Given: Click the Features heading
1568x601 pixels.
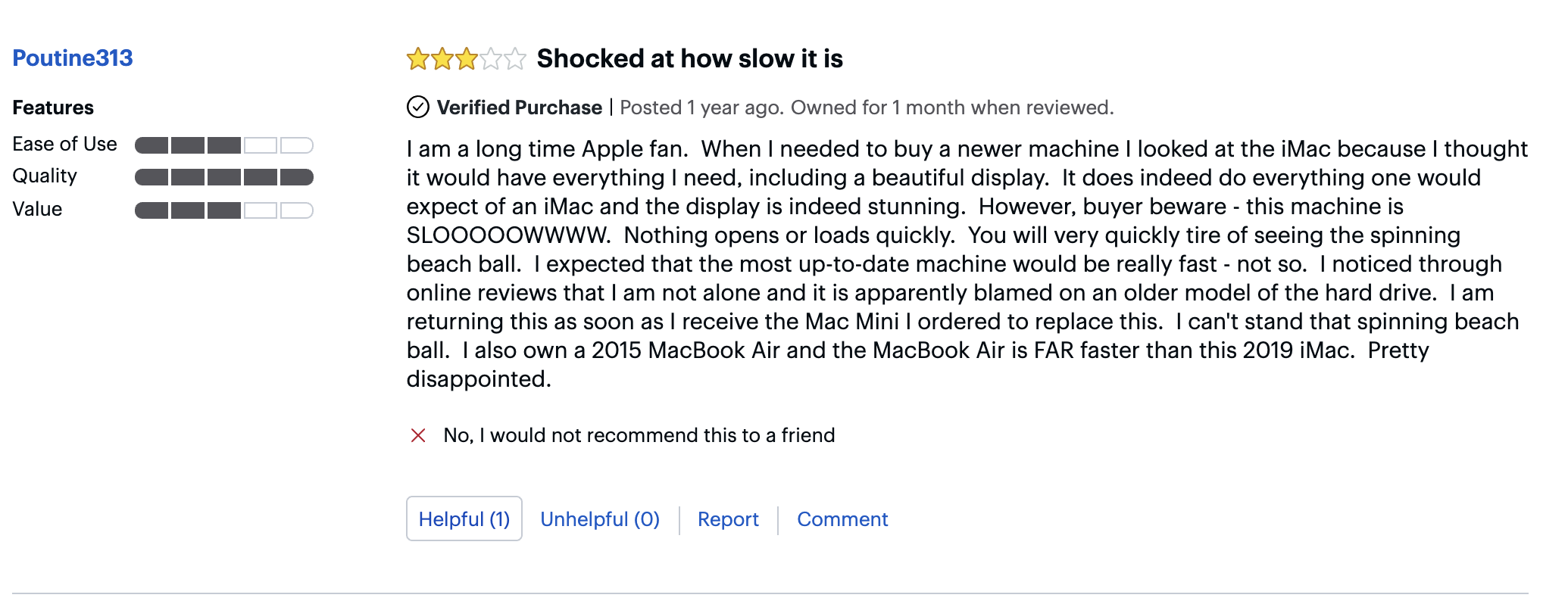Looking at the screenshot, I should 53,107.
